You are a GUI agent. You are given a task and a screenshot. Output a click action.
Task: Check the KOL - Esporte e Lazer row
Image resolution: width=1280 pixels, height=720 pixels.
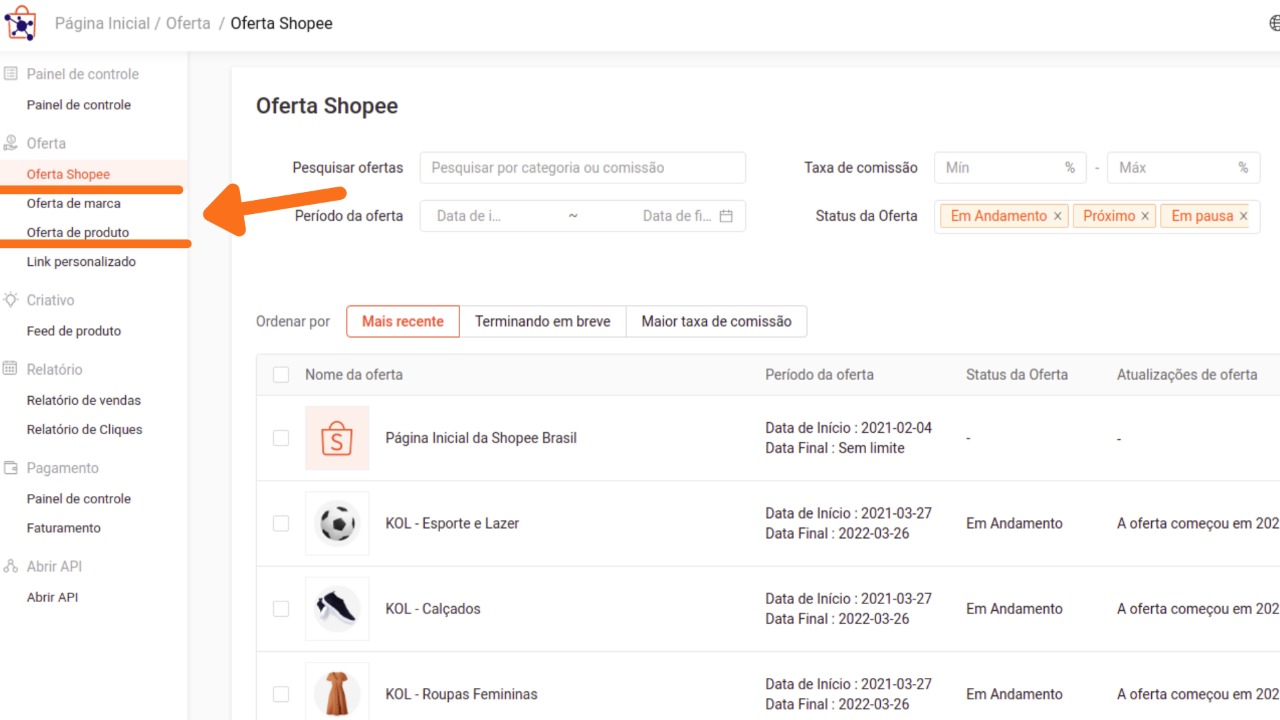(281, 523)
